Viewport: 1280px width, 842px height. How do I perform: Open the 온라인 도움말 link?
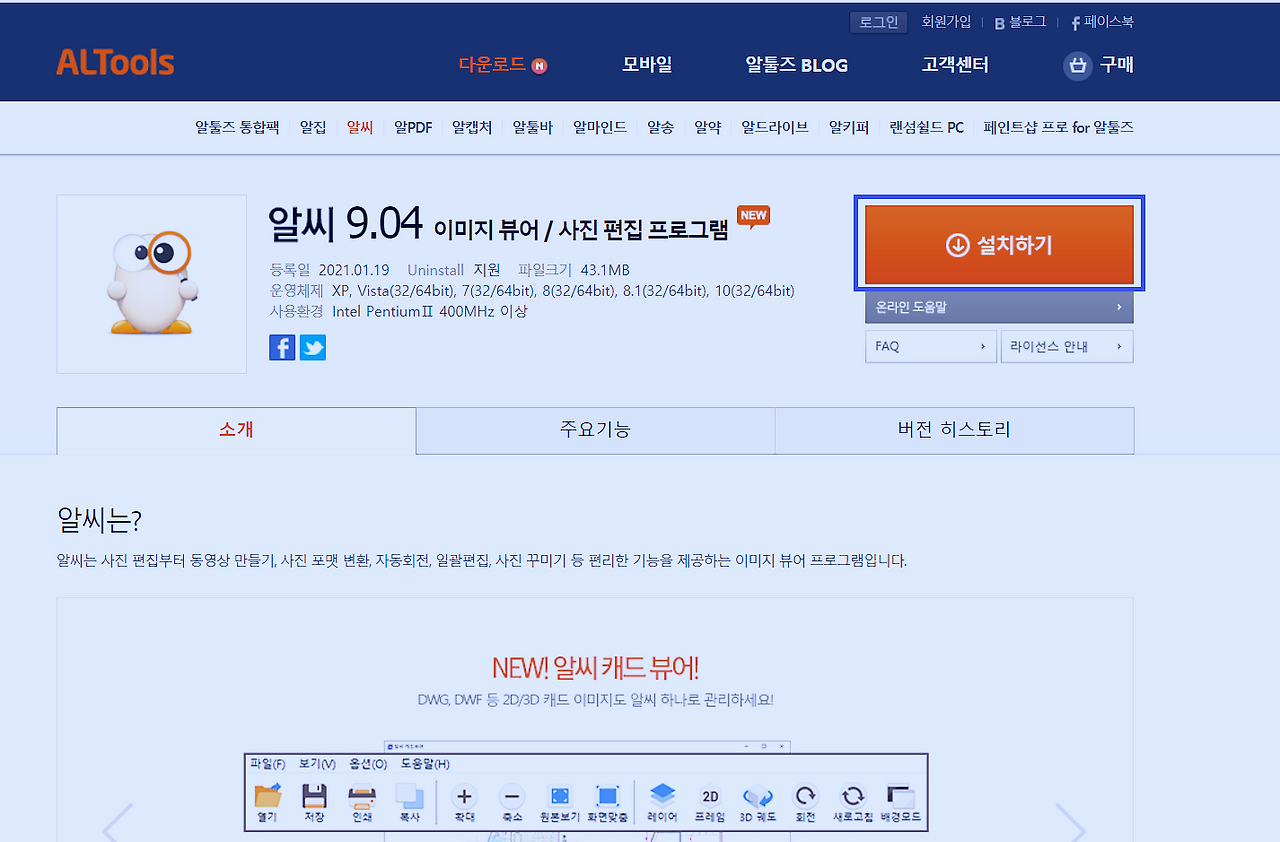coord(999,307)
